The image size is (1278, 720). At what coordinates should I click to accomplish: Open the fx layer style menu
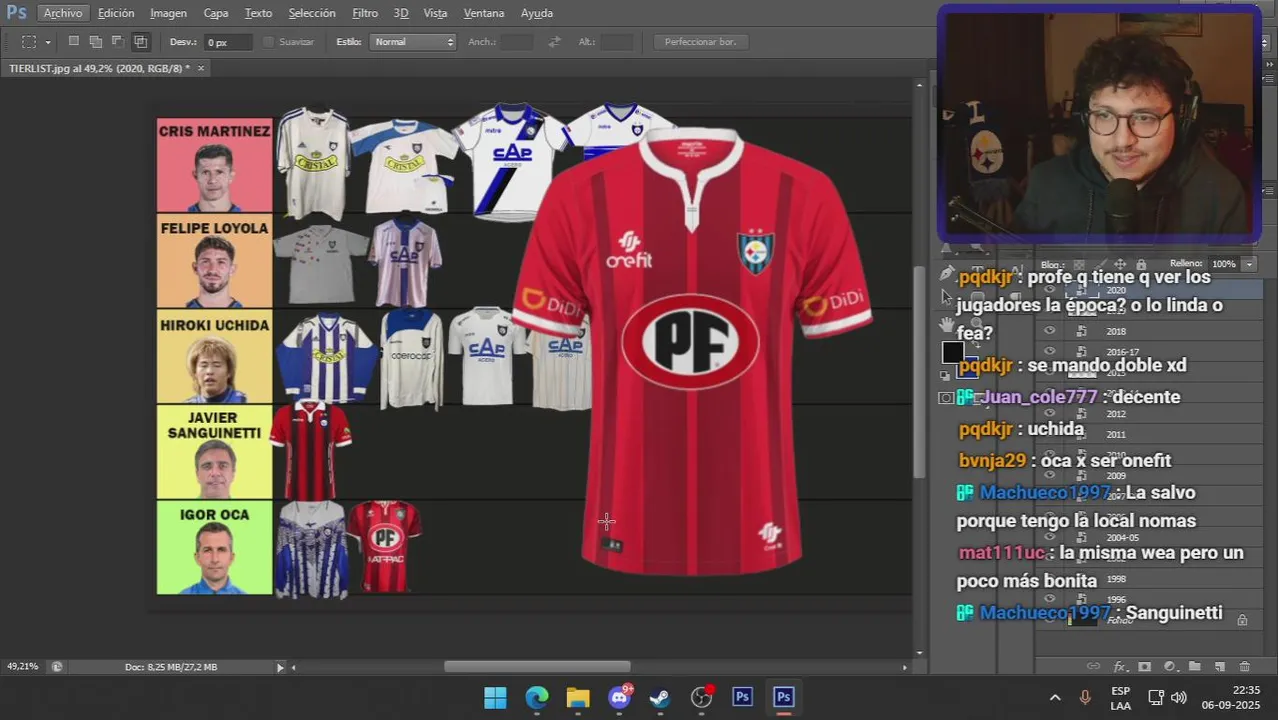pos(1120,667)
